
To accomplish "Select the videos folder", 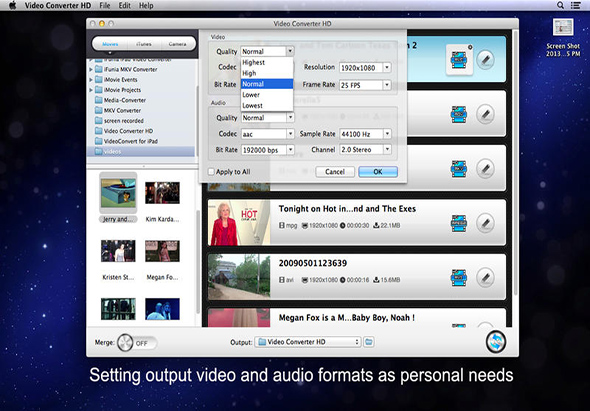I will (141, 151).
